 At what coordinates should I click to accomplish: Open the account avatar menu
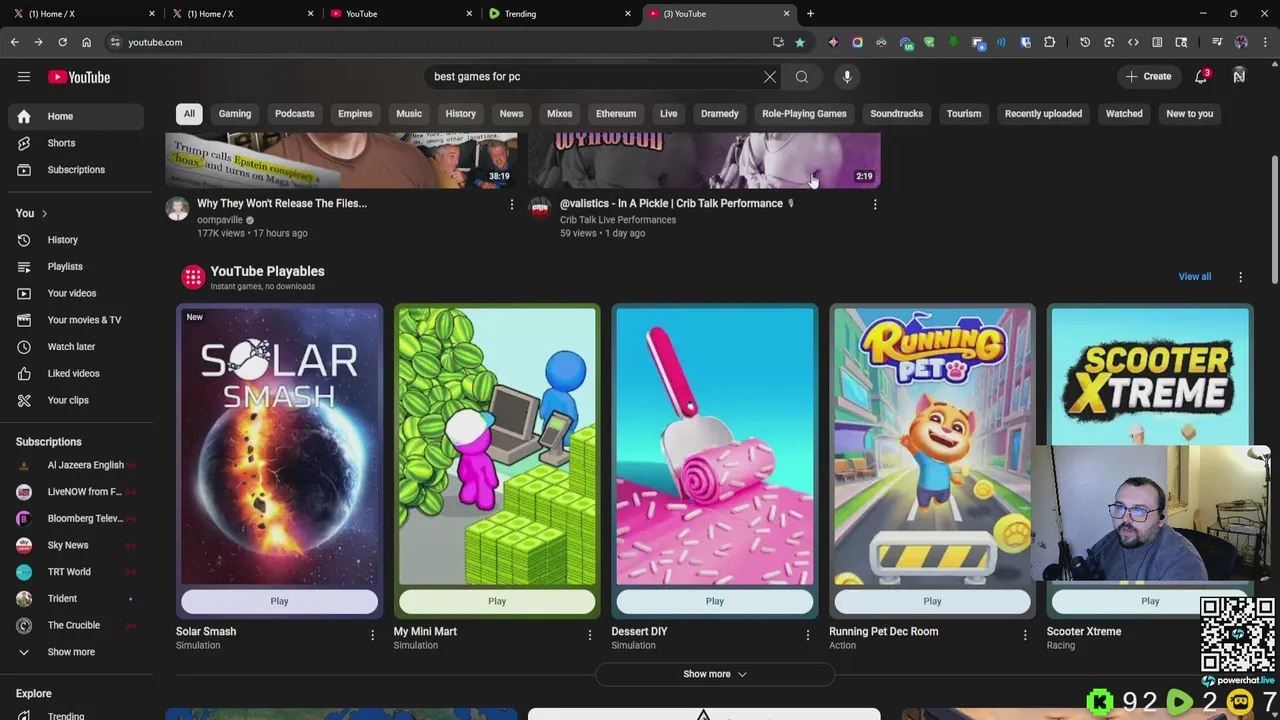click(x=1239, y=77)
